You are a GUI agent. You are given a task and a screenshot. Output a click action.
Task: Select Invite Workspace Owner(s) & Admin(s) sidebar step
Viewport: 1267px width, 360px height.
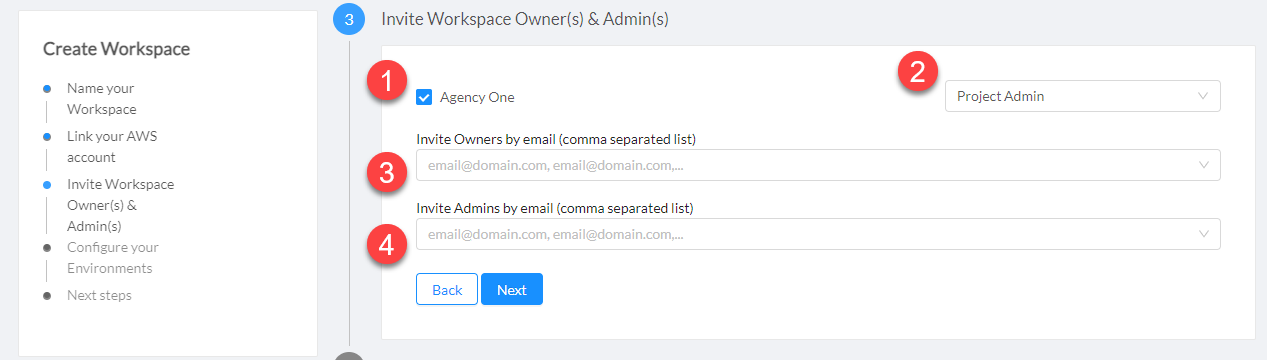click(x=120, y=205)
